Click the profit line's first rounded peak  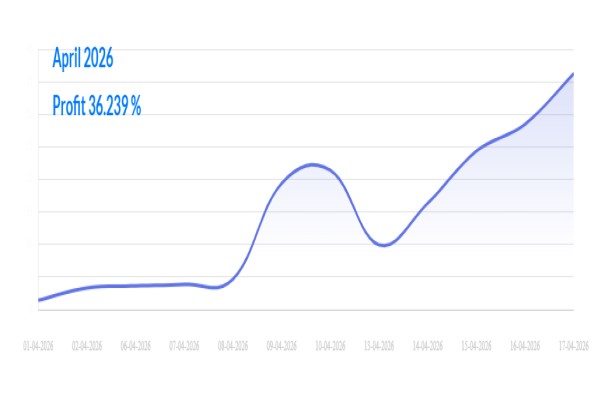point(313,164)
